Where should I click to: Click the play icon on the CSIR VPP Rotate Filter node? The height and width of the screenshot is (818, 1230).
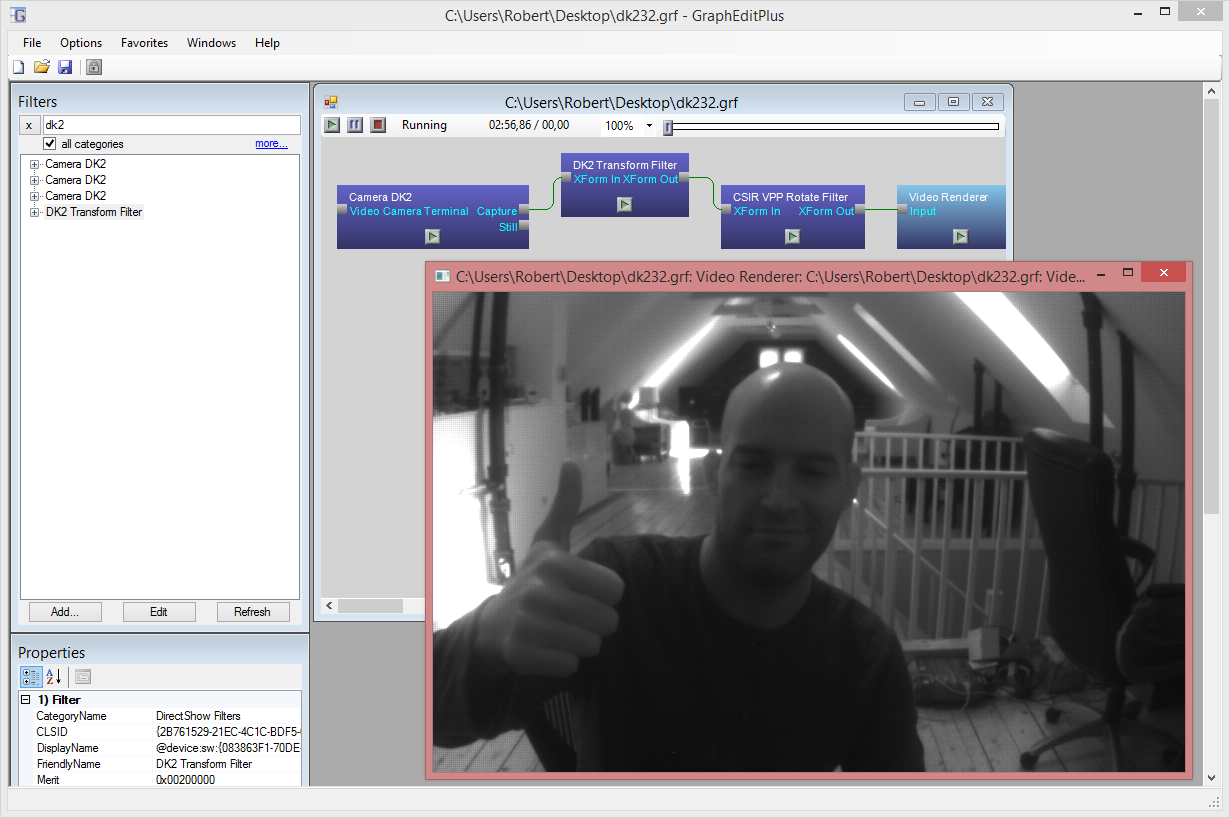(792, 237)
